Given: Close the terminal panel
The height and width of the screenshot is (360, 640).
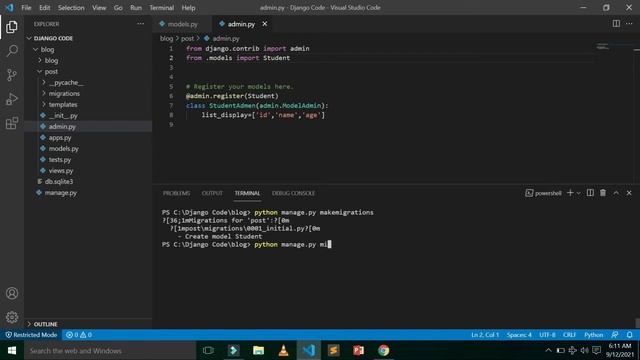Looking at the screenshot, I should coord(629,193).
